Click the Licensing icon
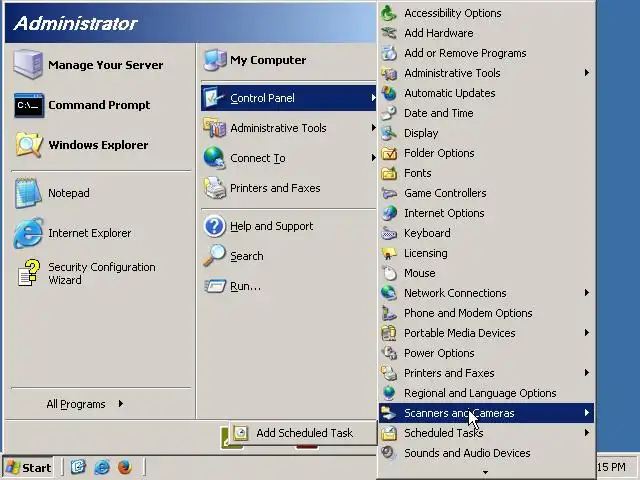Screen dimensions: 640x480 point(389,253)
